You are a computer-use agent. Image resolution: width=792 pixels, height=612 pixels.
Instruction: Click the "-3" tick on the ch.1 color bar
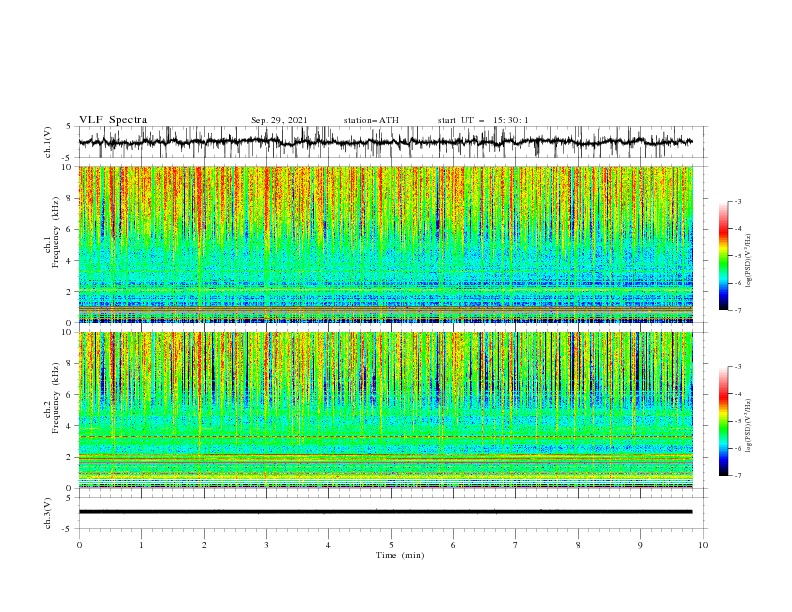(x=737, y=201)
